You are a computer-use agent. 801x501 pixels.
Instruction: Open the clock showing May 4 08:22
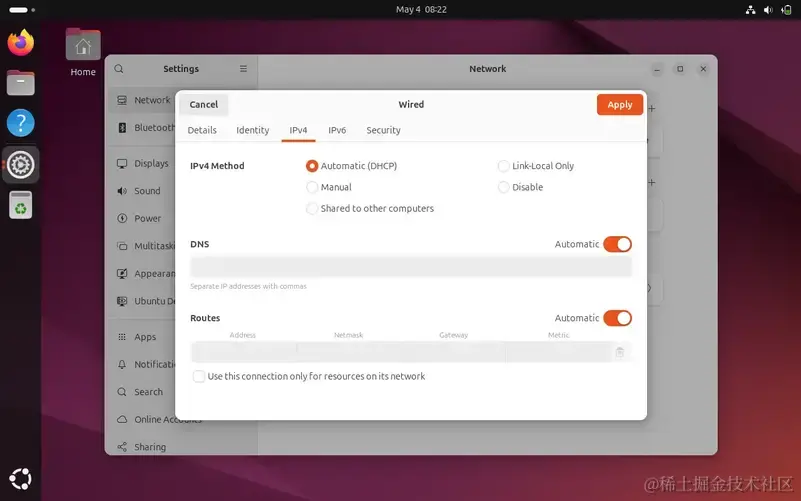[x=421, y=10]
